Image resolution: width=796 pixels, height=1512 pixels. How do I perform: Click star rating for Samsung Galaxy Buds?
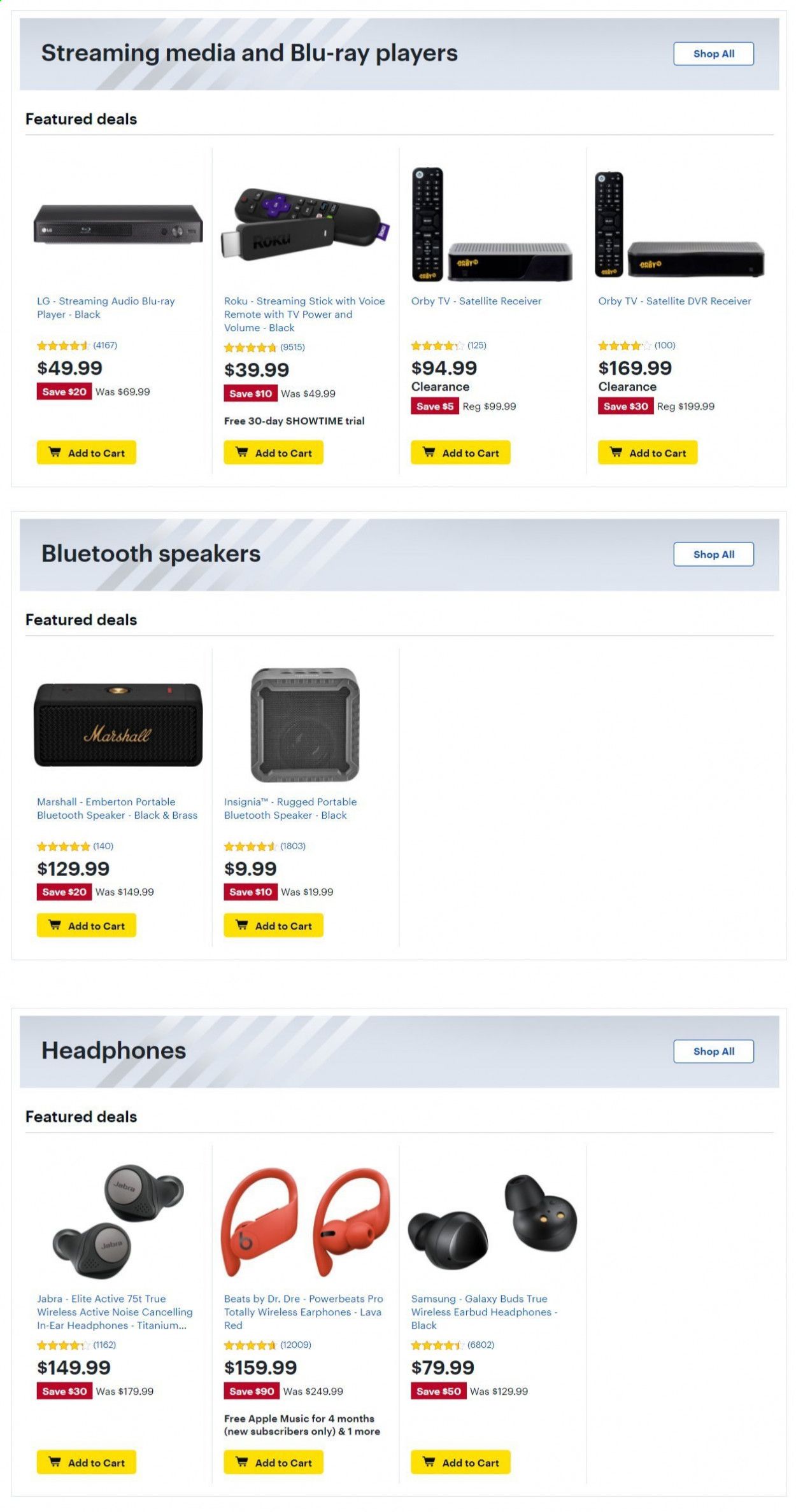point(437,1345)
